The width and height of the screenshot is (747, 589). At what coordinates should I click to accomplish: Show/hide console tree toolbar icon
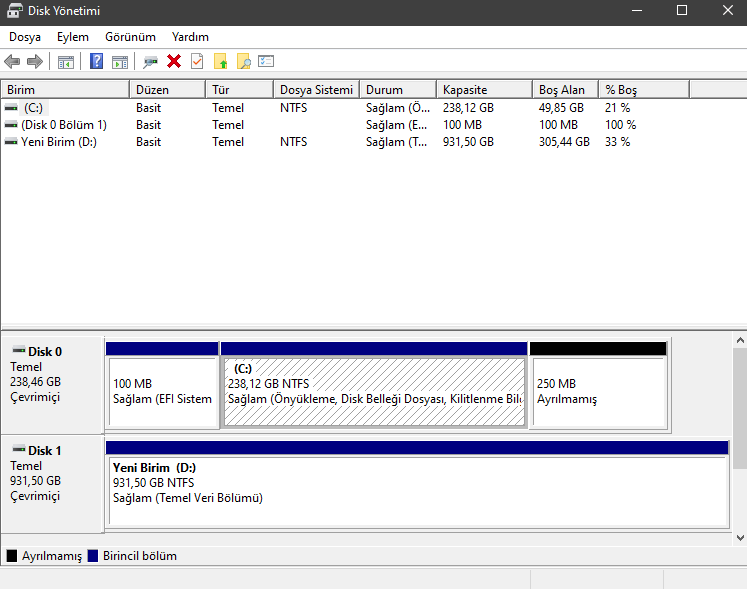(x=66, y=61)
